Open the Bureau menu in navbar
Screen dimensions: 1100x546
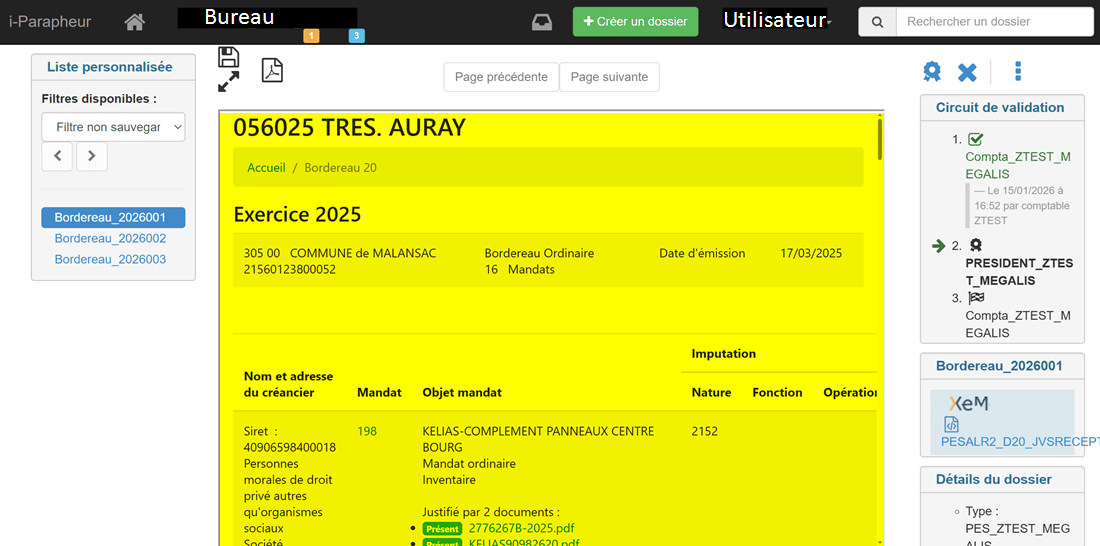[x=240, y=18]
